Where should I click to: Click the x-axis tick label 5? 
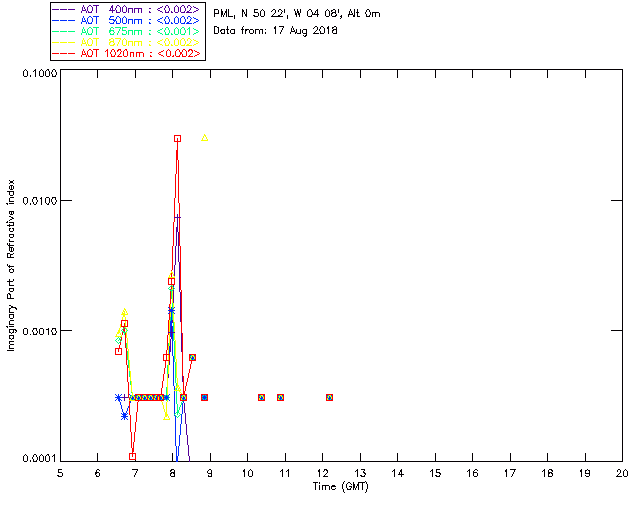tap(60, 473)
